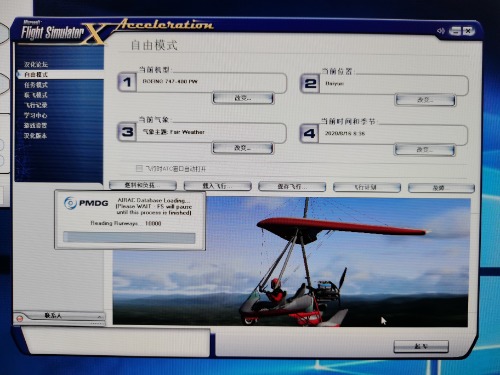This screenshot has height=375, width=500.
Task: Click the 自由模式 page heading
Action: 154,45
